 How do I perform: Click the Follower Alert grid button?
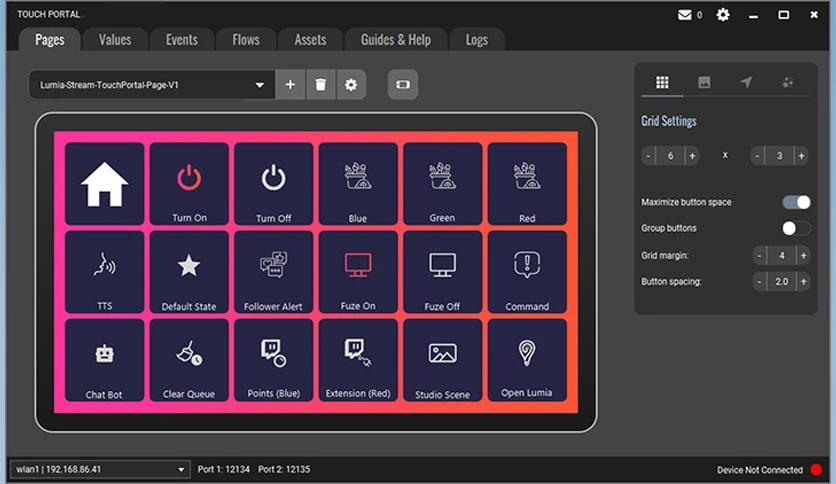(x=273, y=272)
